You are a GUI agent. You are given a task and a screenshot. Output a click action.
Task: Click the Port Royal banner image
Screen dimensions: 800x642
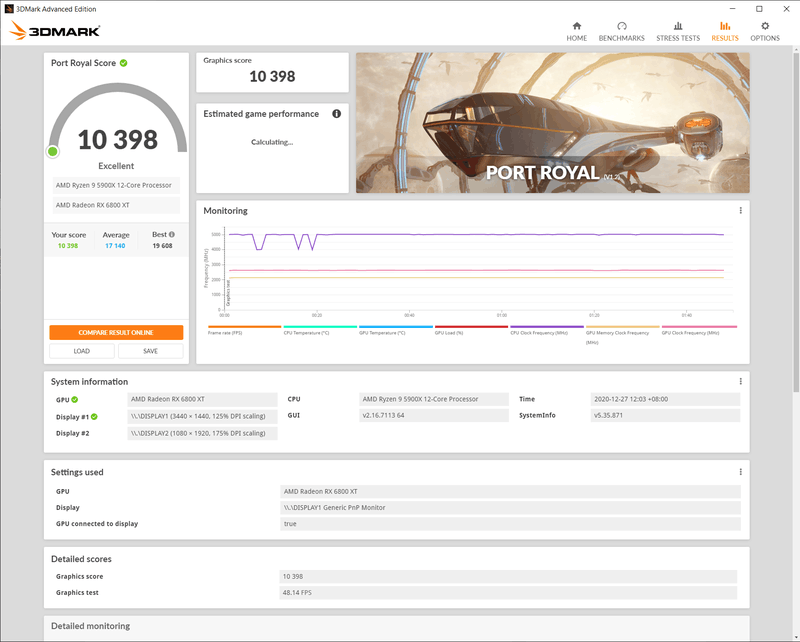click(x=553, y=122)
